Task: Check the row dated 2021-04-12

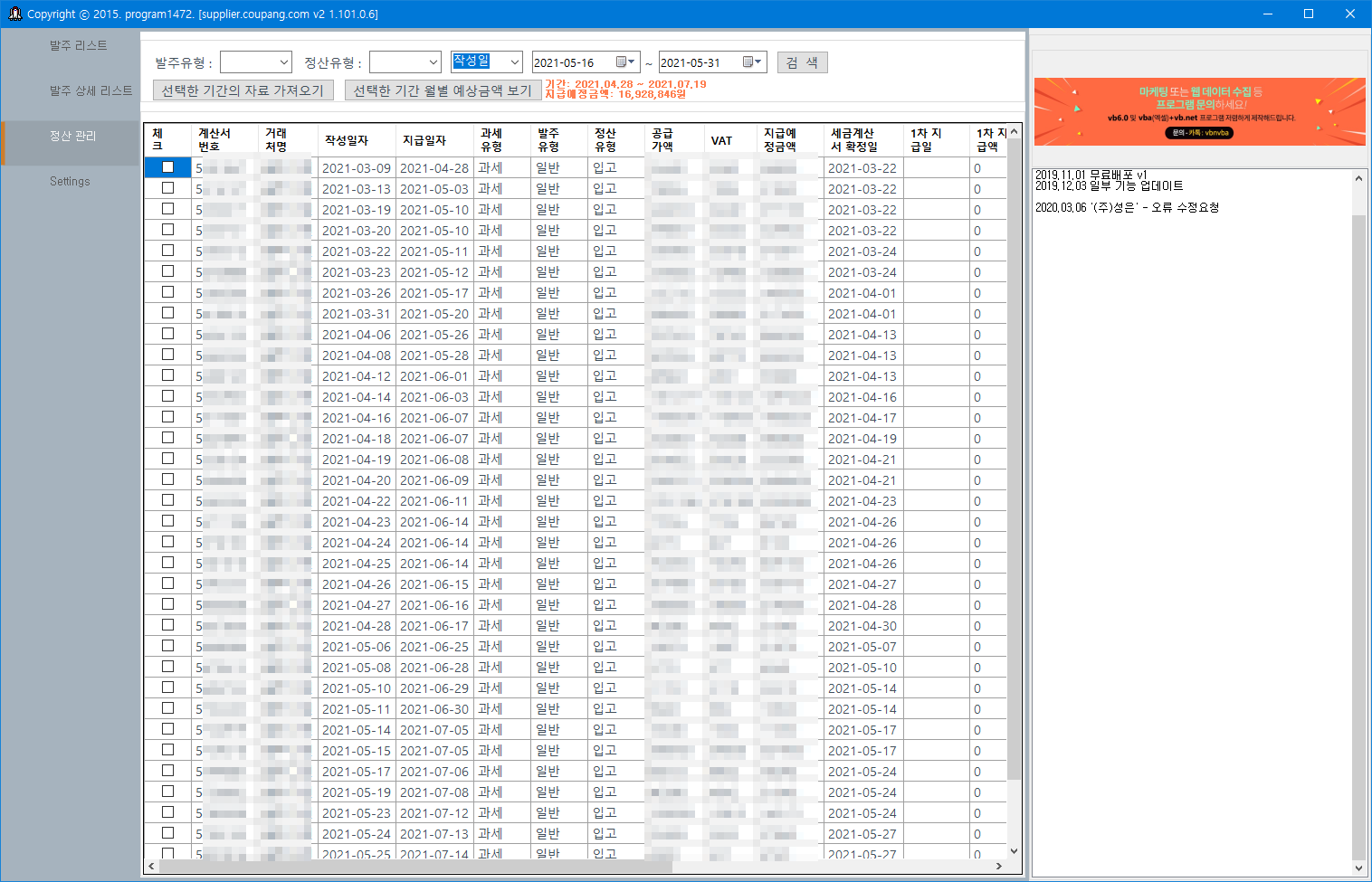Action: coord(167,375)
